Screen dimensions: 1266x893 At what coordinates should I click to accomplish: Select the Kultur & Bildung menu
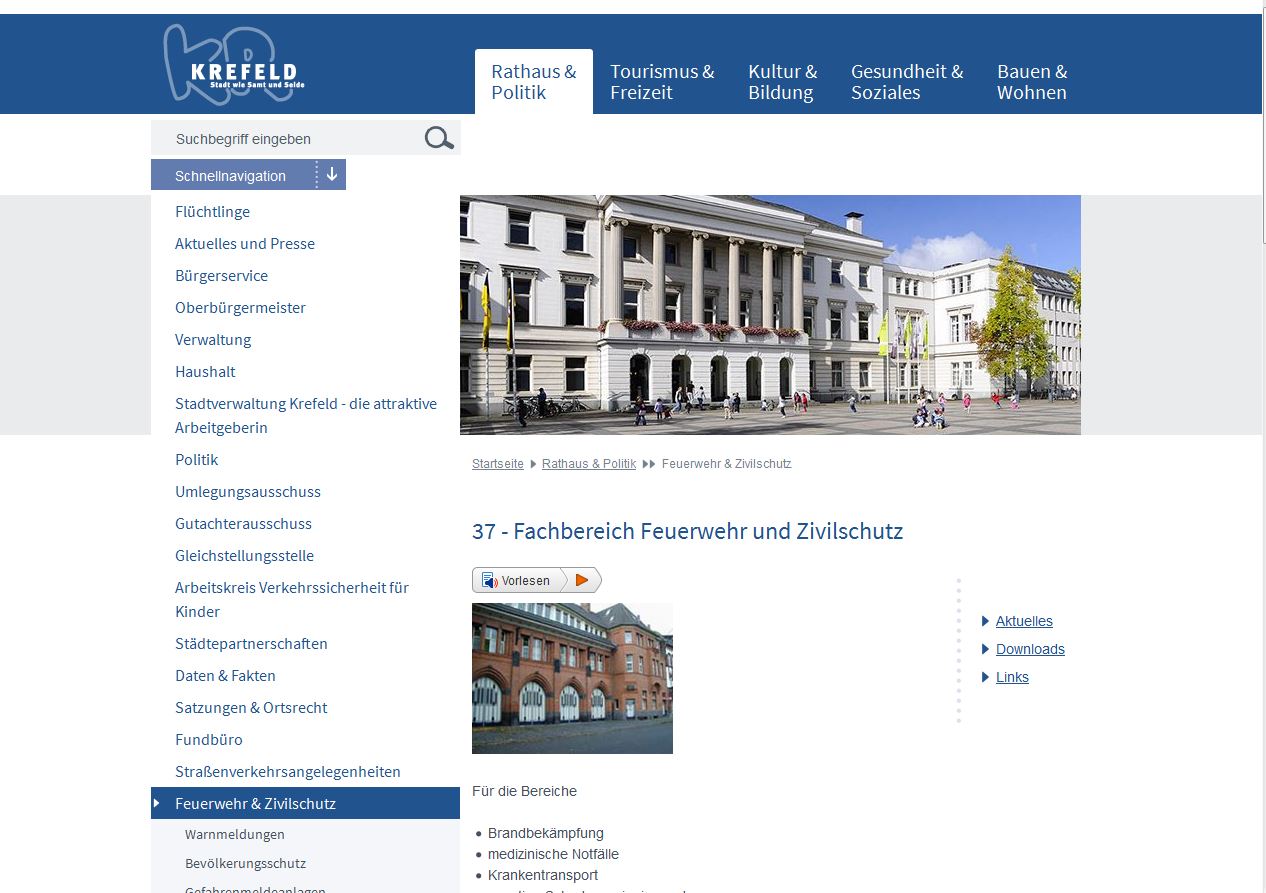782,82
